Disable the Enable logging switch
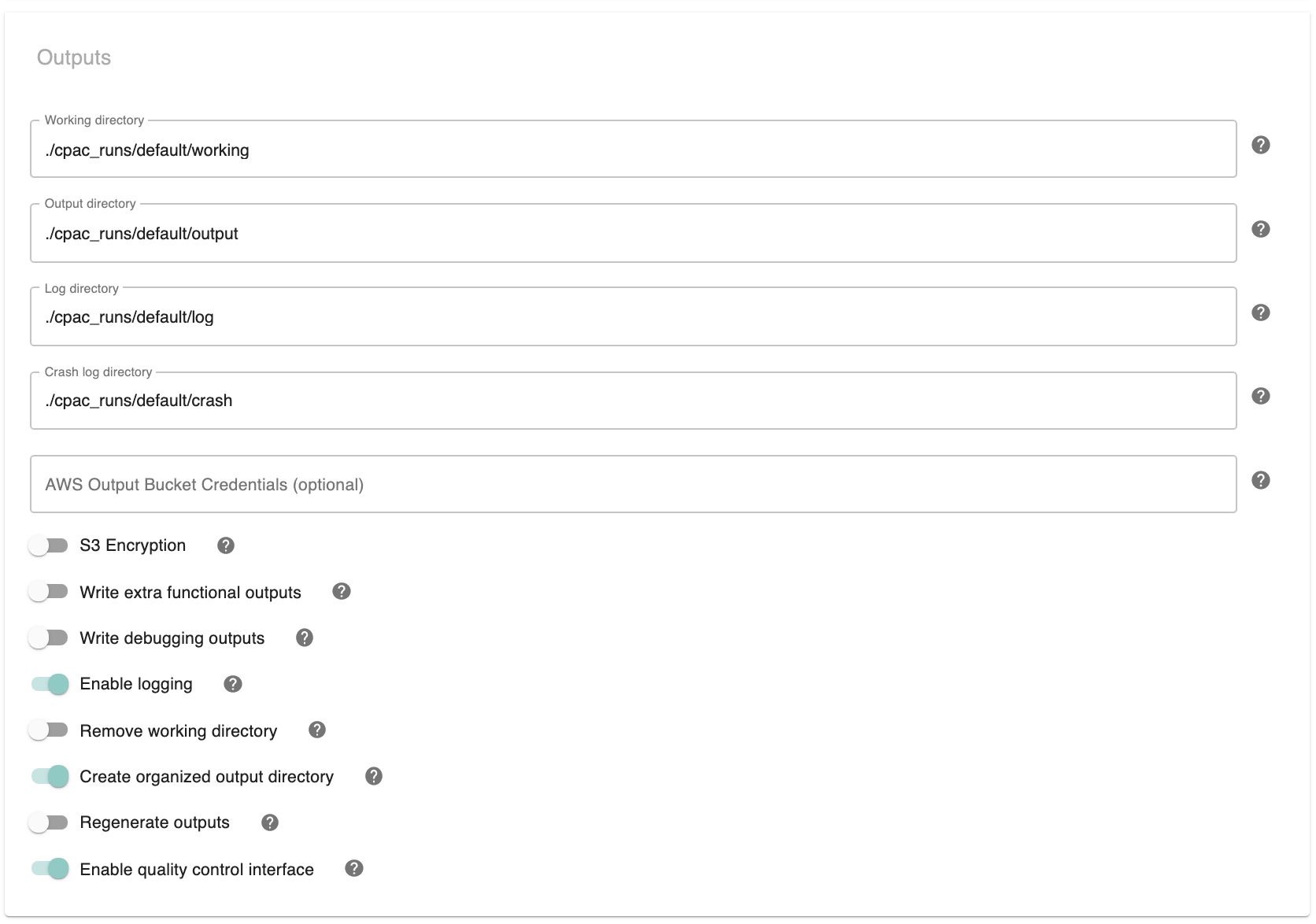This screenshot has width=1316, height=924. [49, 684]
